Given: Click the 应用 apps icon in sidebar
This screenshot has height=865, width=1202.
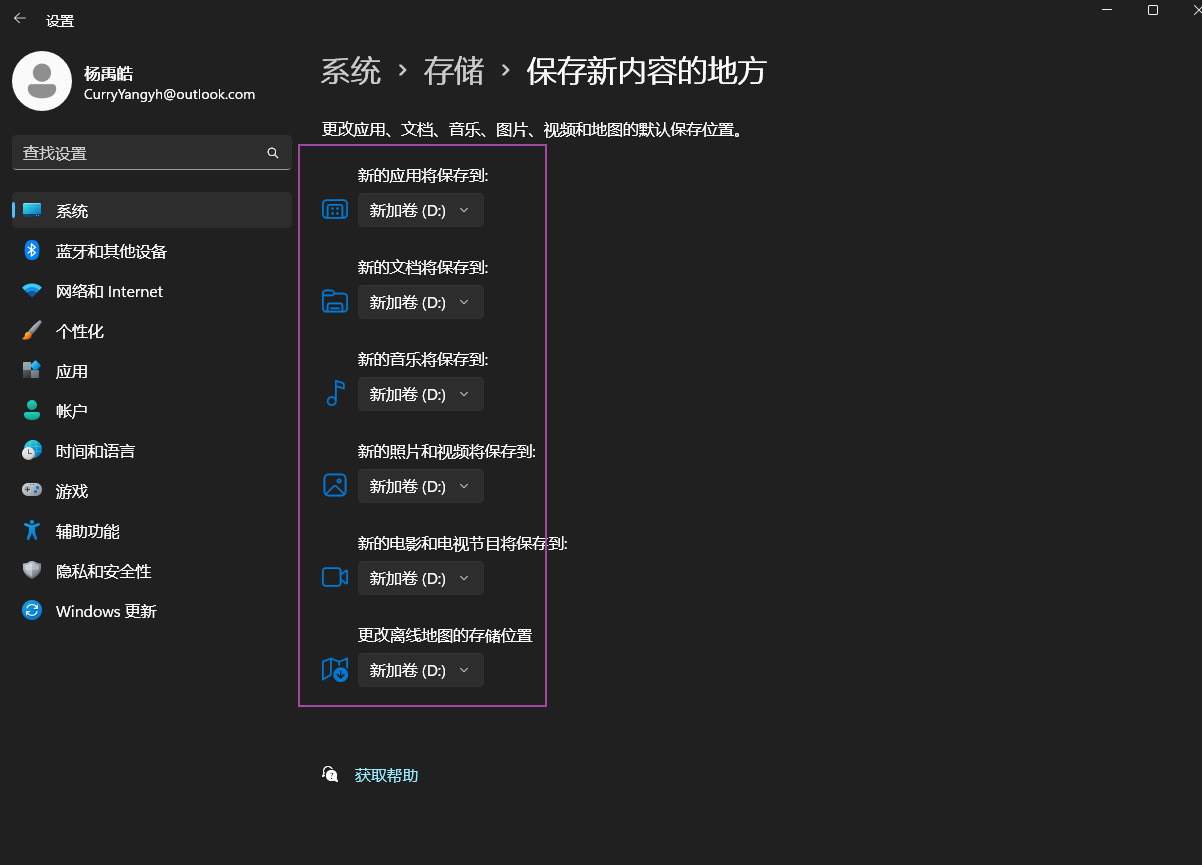Looking at the screenshot, I should 32,370.
